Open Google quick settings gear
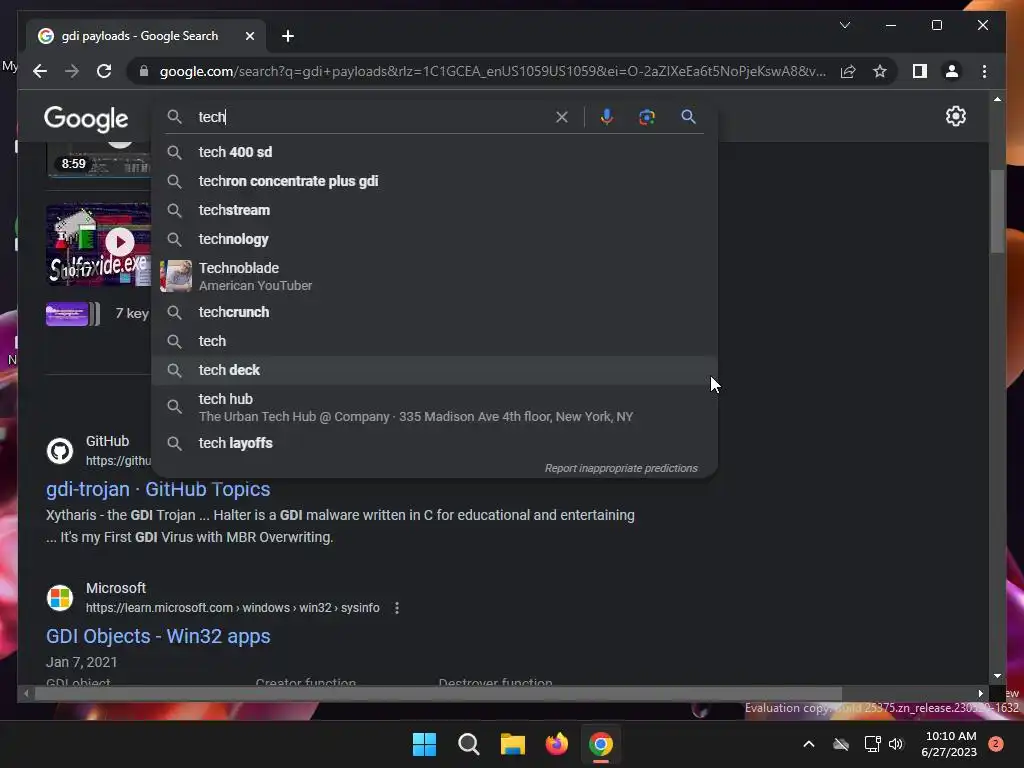The width and height of the screenshot is (1024, 768). pos(955,116)
